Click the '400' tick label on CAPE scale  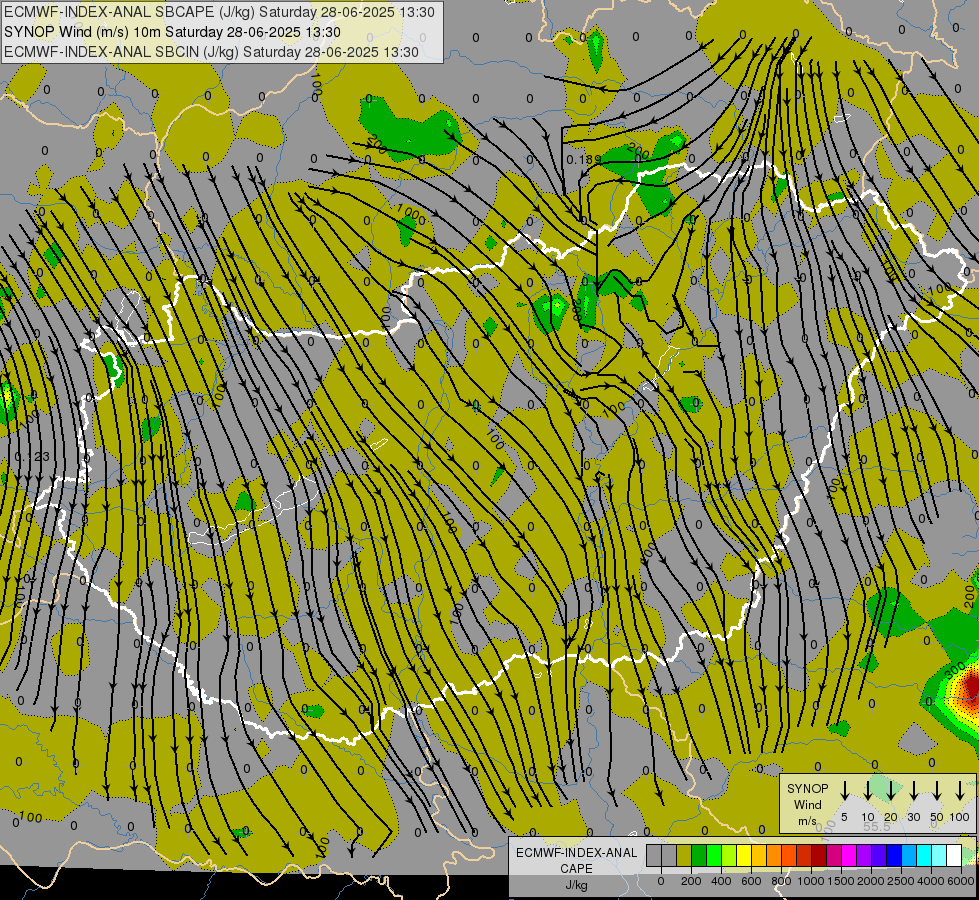[721, 881]
